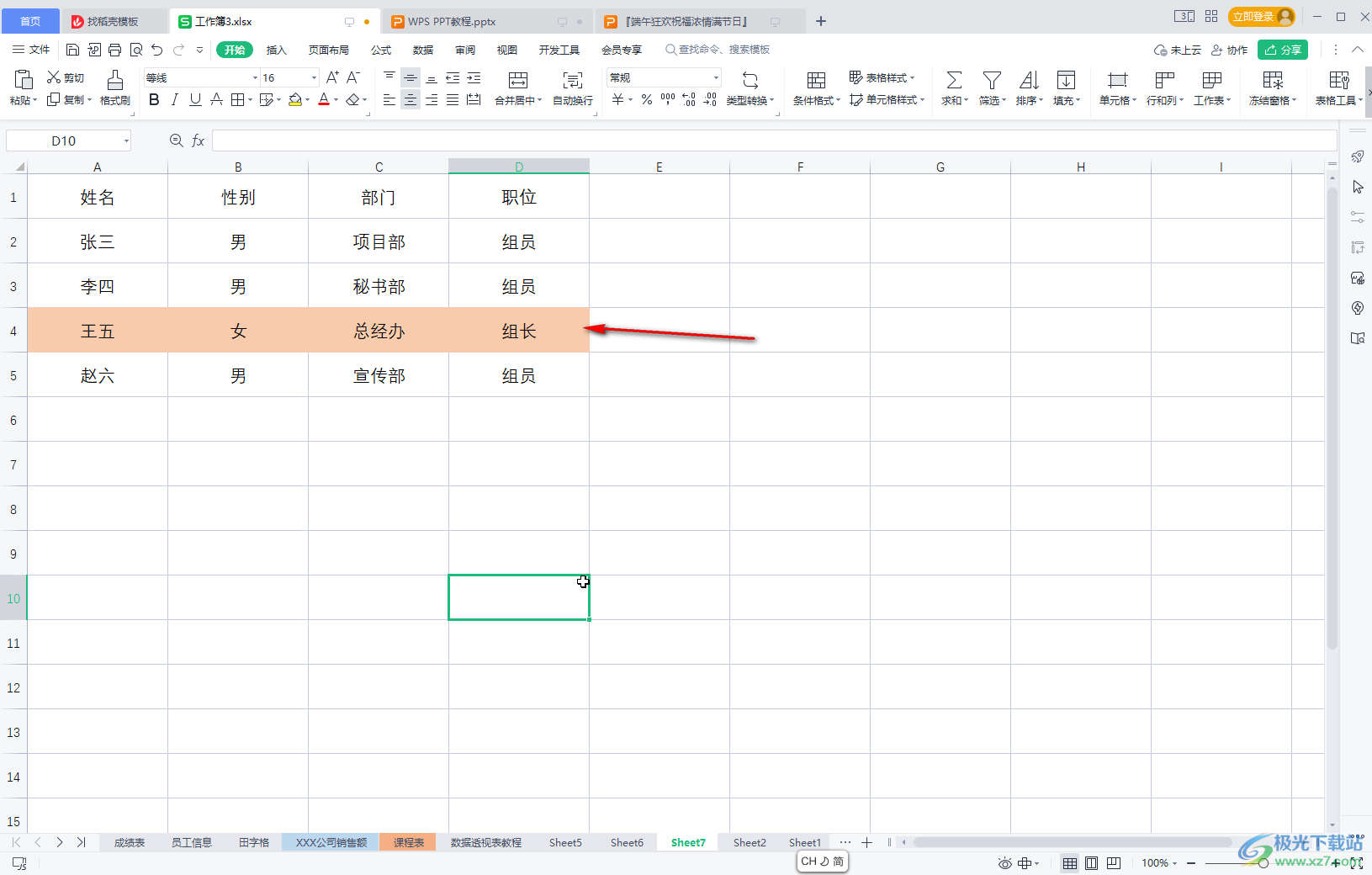Toggle Bold formatting
1372x875 pixels.
pyautogui.click(x=154, y=100)
